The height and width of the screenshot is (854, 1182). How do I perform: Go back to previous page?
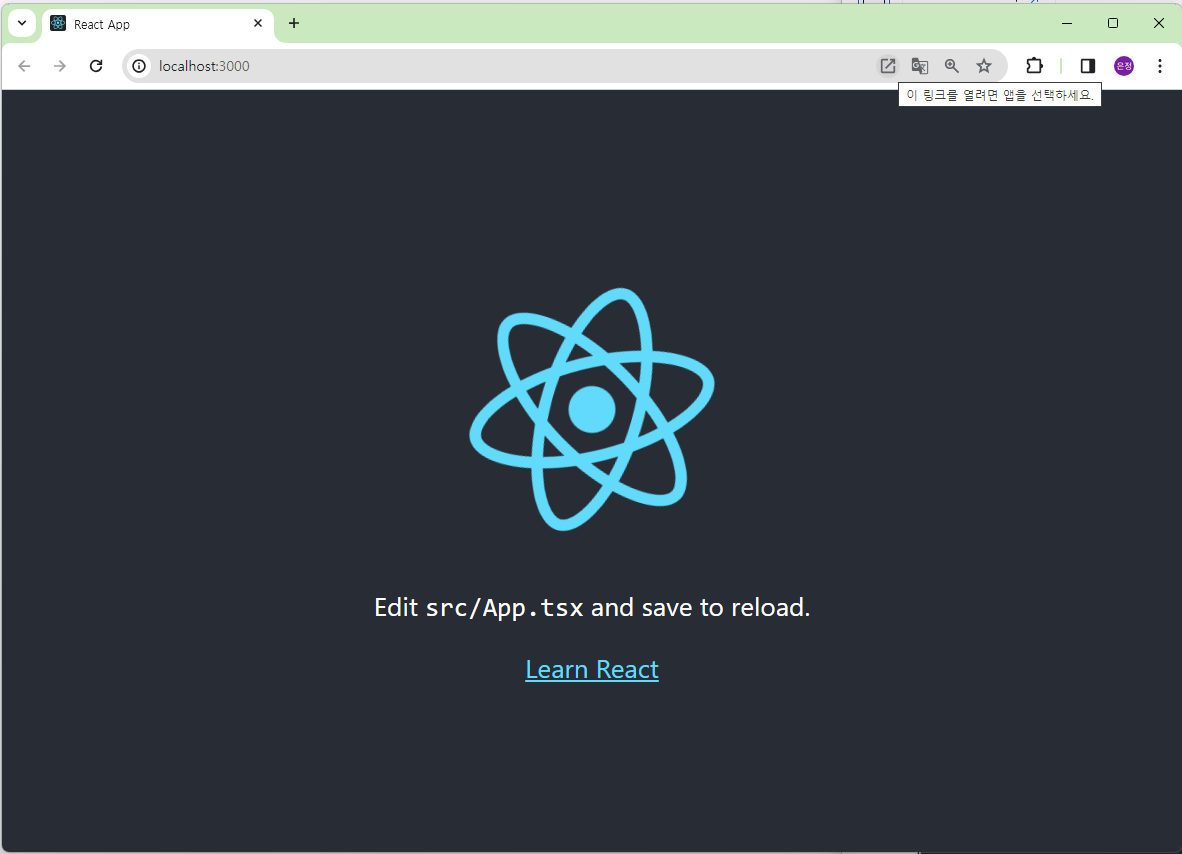tap(24, 66)
